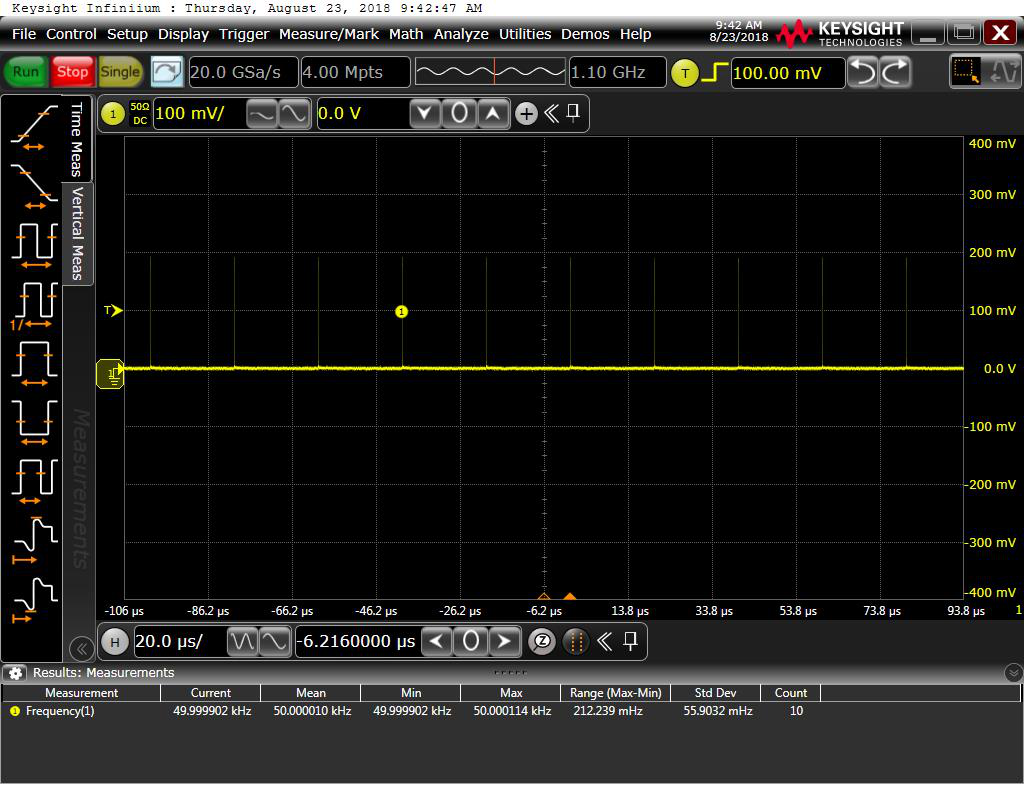Click the results panel settings gear
Screen dimensions: 1034x794
15,673
